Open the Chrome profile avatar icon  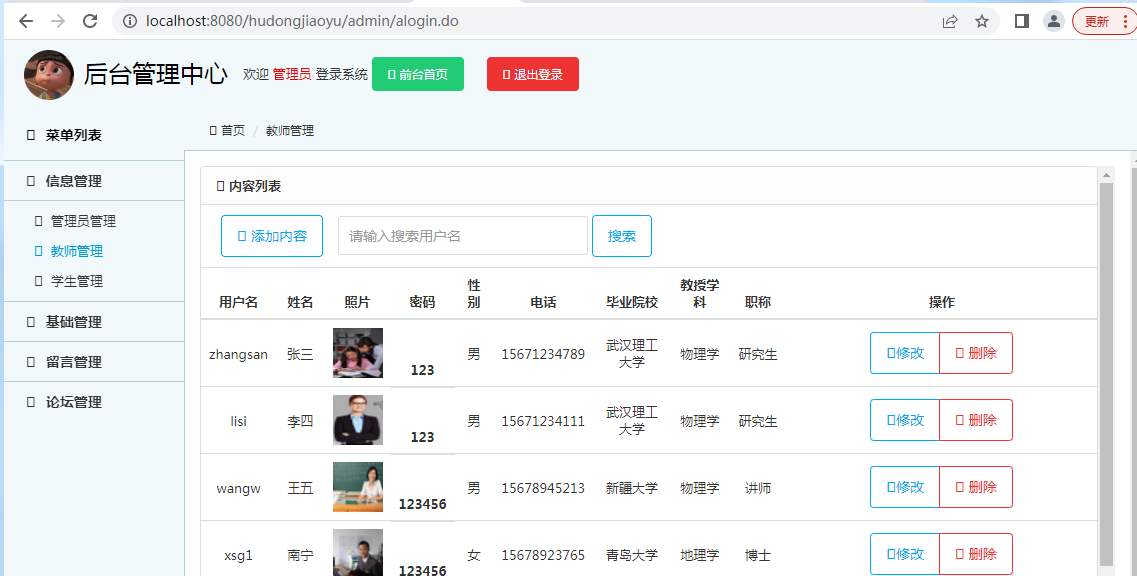coord(1053,21)
